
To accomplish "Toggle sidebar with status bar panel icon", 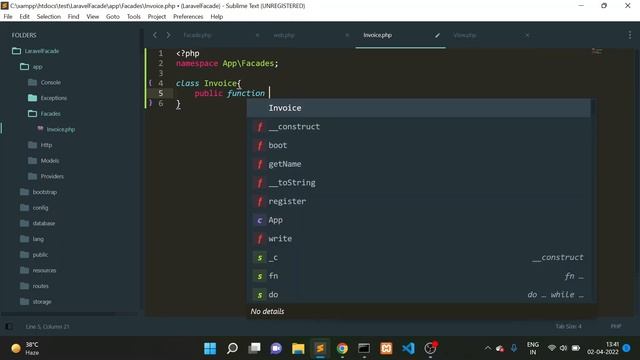I will coord(9,327).
